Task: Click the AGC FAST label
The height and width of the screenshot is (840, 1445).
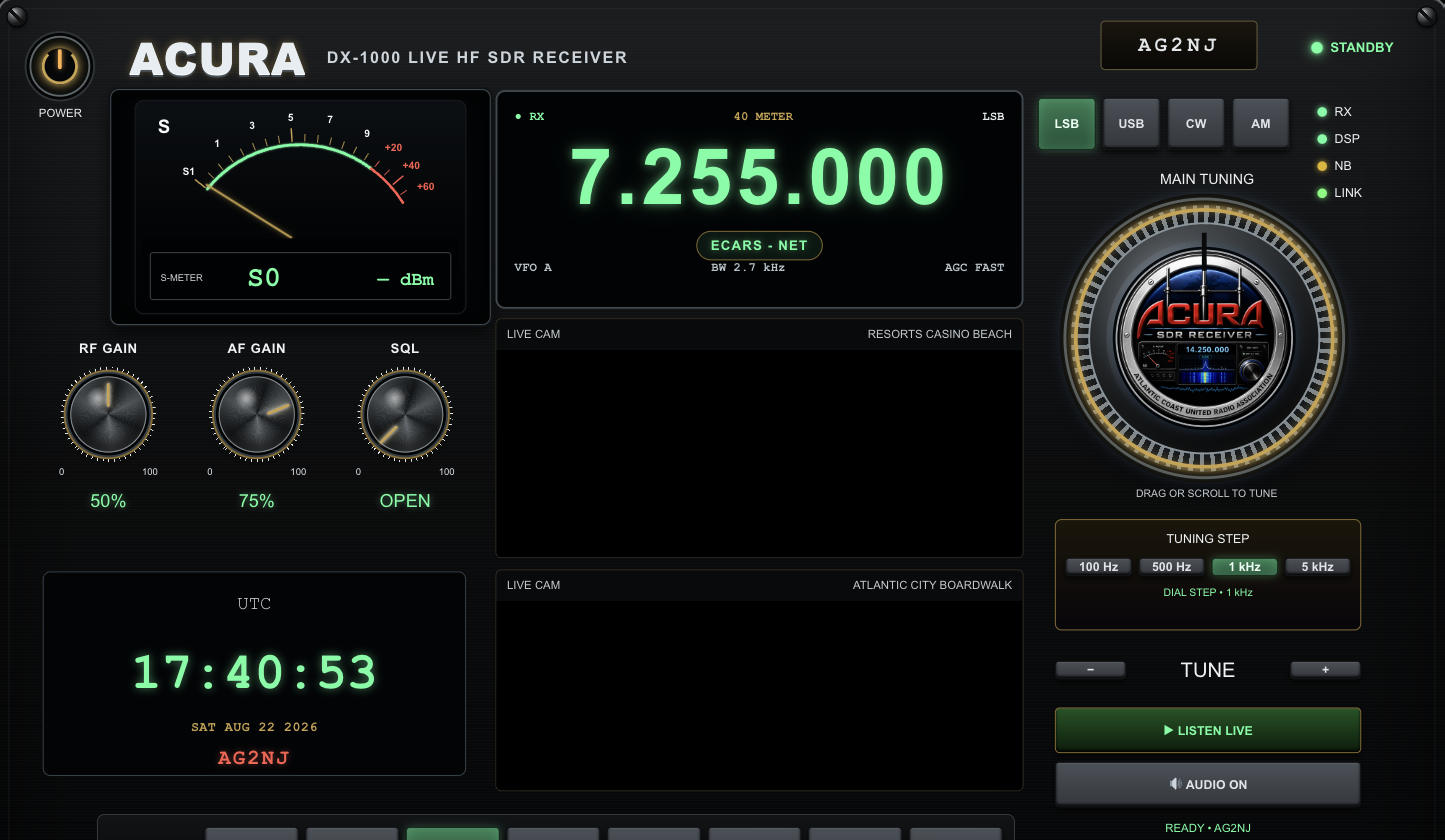Action: click(974, 268)
